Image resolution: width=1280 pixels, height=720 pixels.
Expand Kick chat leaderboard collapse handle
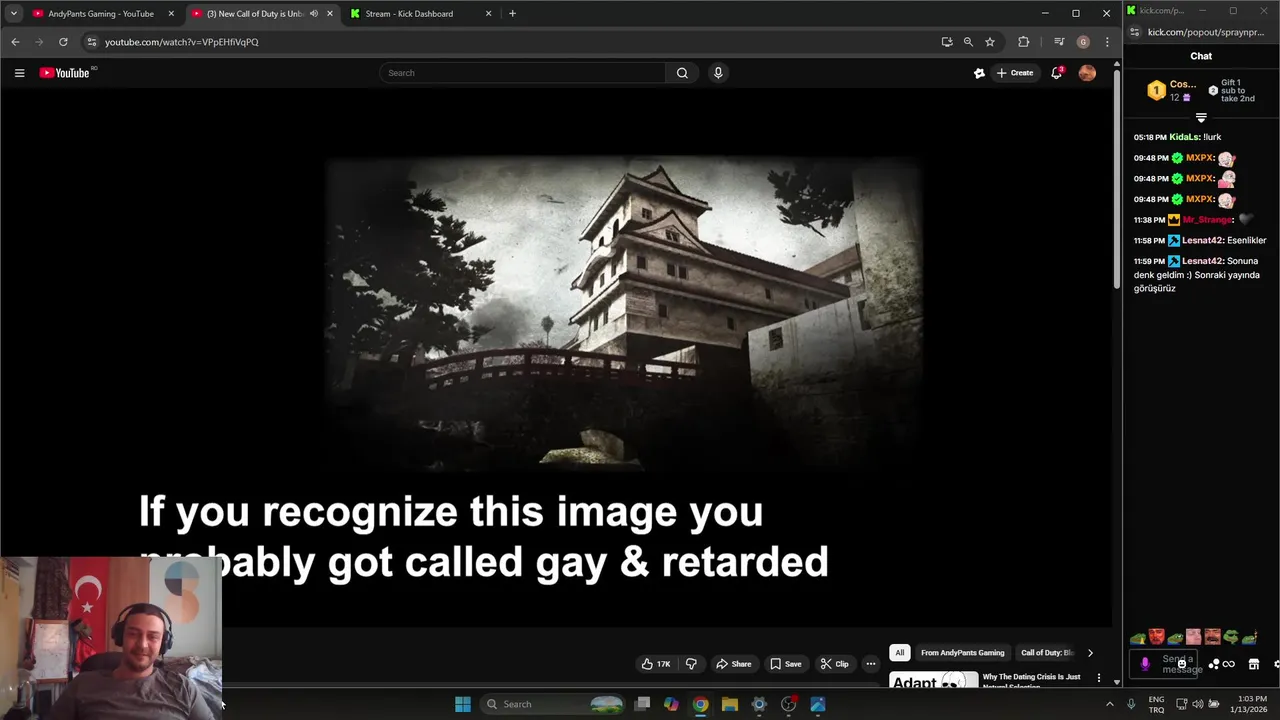point(1201,118)
